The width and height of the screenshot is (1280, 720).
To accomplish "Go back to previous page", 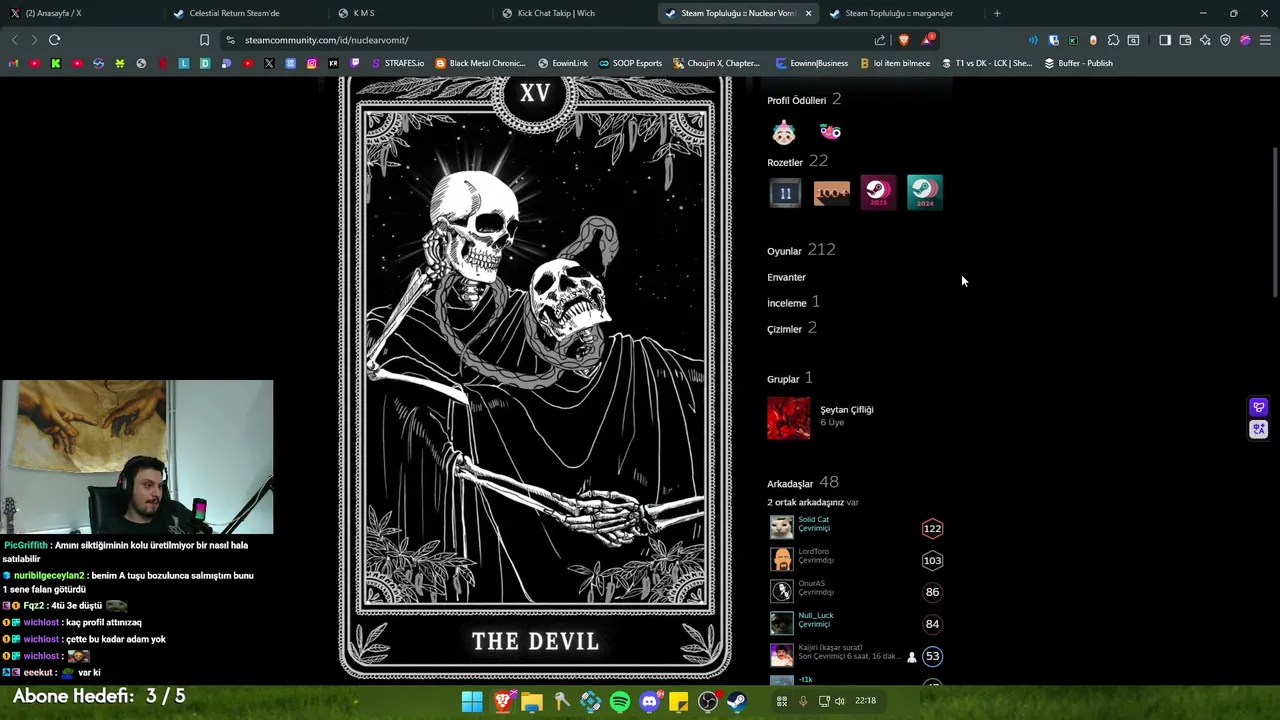I will coord(14,40).
